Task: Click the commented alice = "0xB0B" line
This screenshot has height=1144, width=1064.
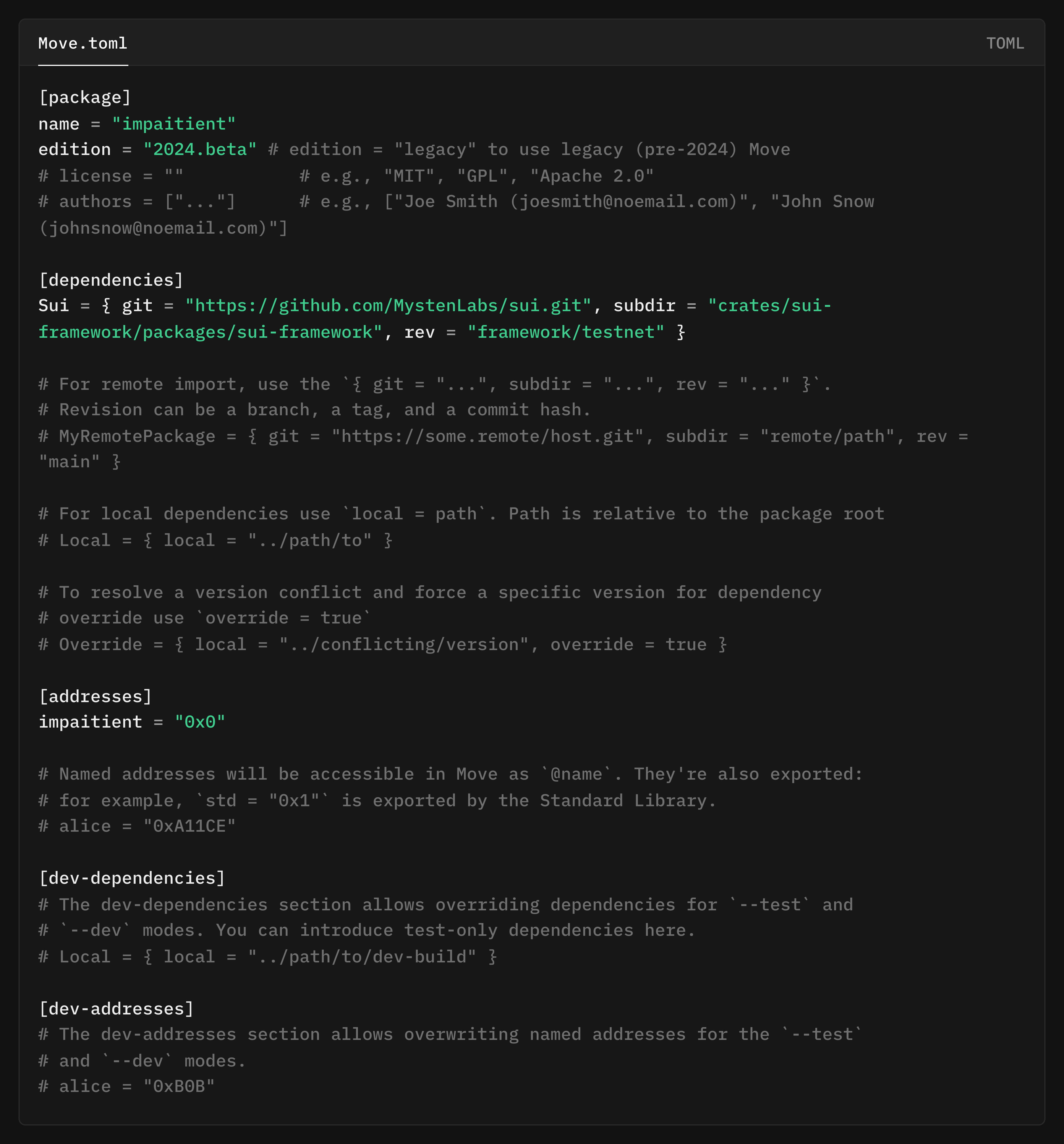Action: click(x=127, y=1086)
